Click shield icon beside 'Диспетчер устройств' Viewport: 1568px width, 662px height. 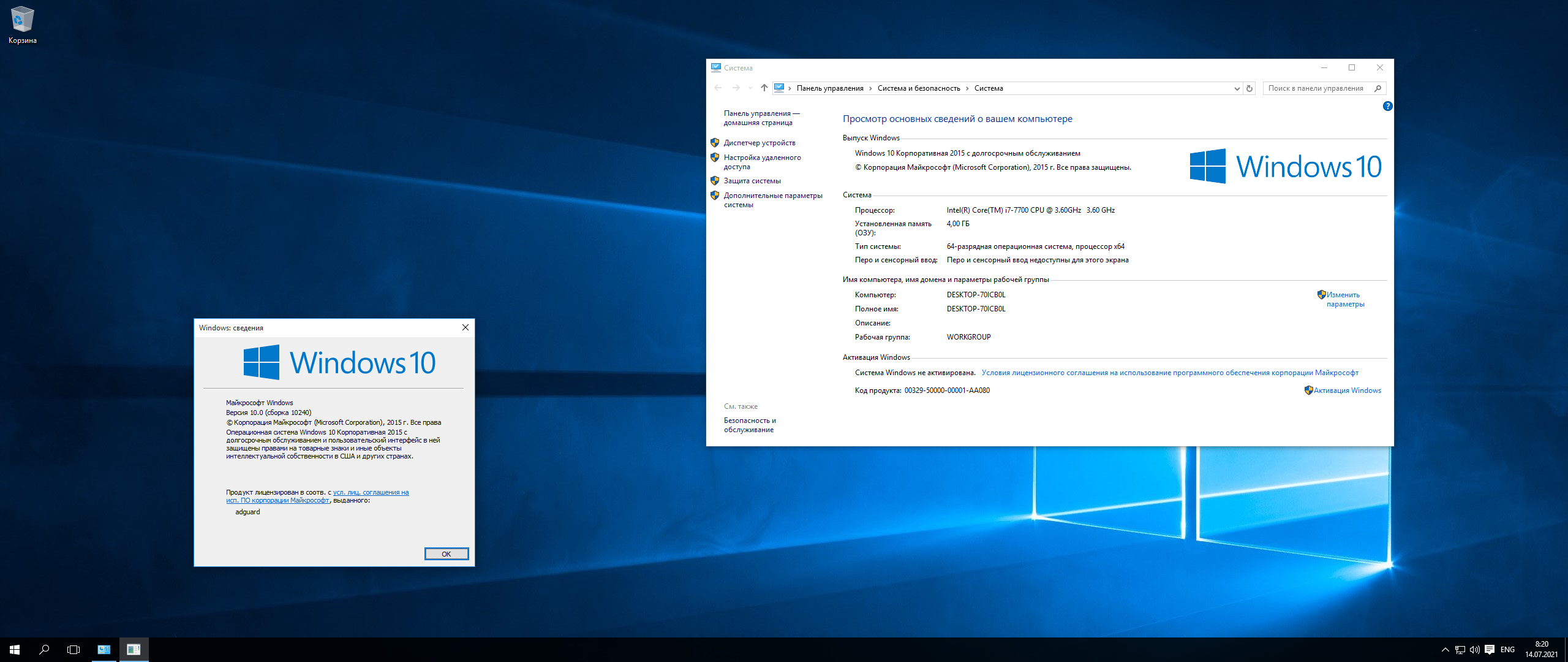click(715, 142)
